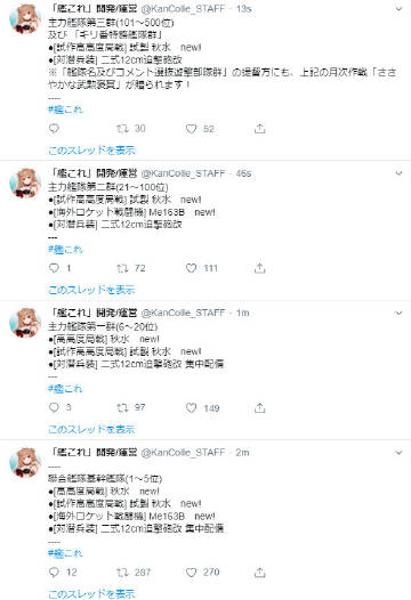Share the 46s tweet
The width and height of the screenshot is (411, 600).
tap(260, 268)
